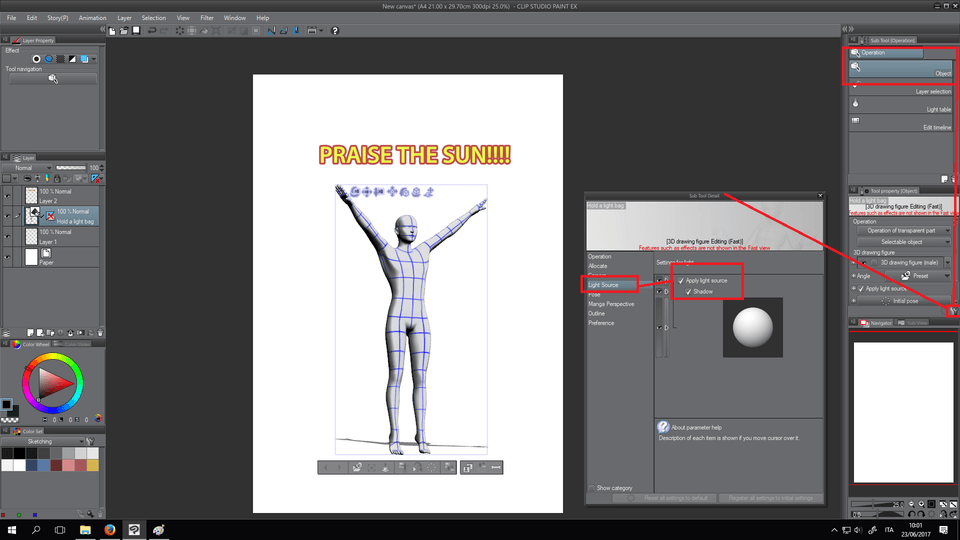The image size is (960, 540).
Task: Click the layer color black-white icon
Action: [72, 59]
